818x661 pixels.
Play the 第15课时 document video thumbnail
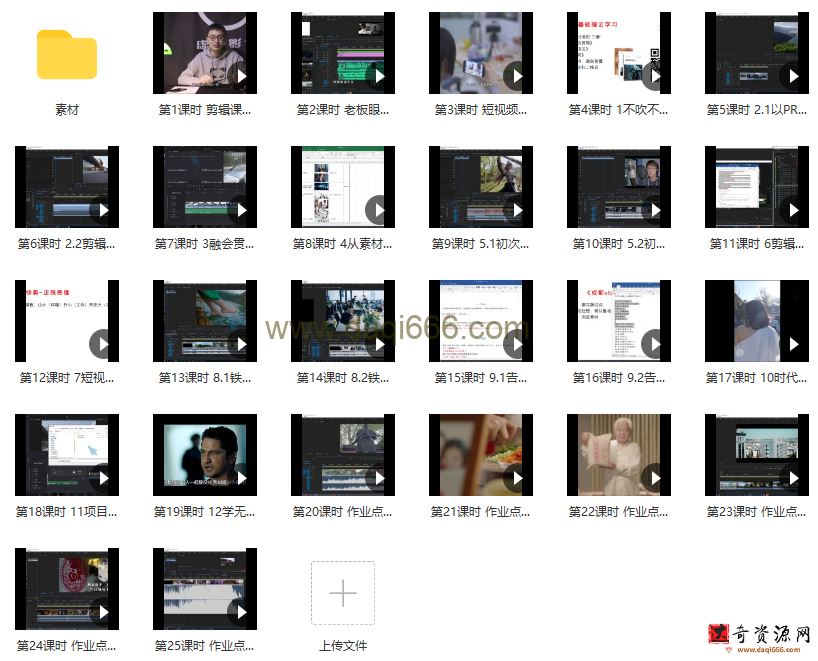481,321
